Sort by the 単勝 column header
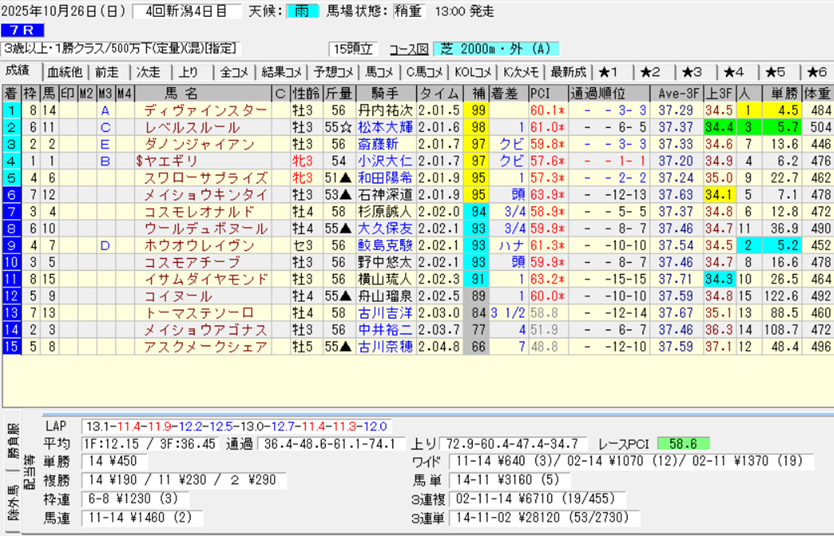The width and height of the screenshot is (834, 536). [x=782, y=93]
